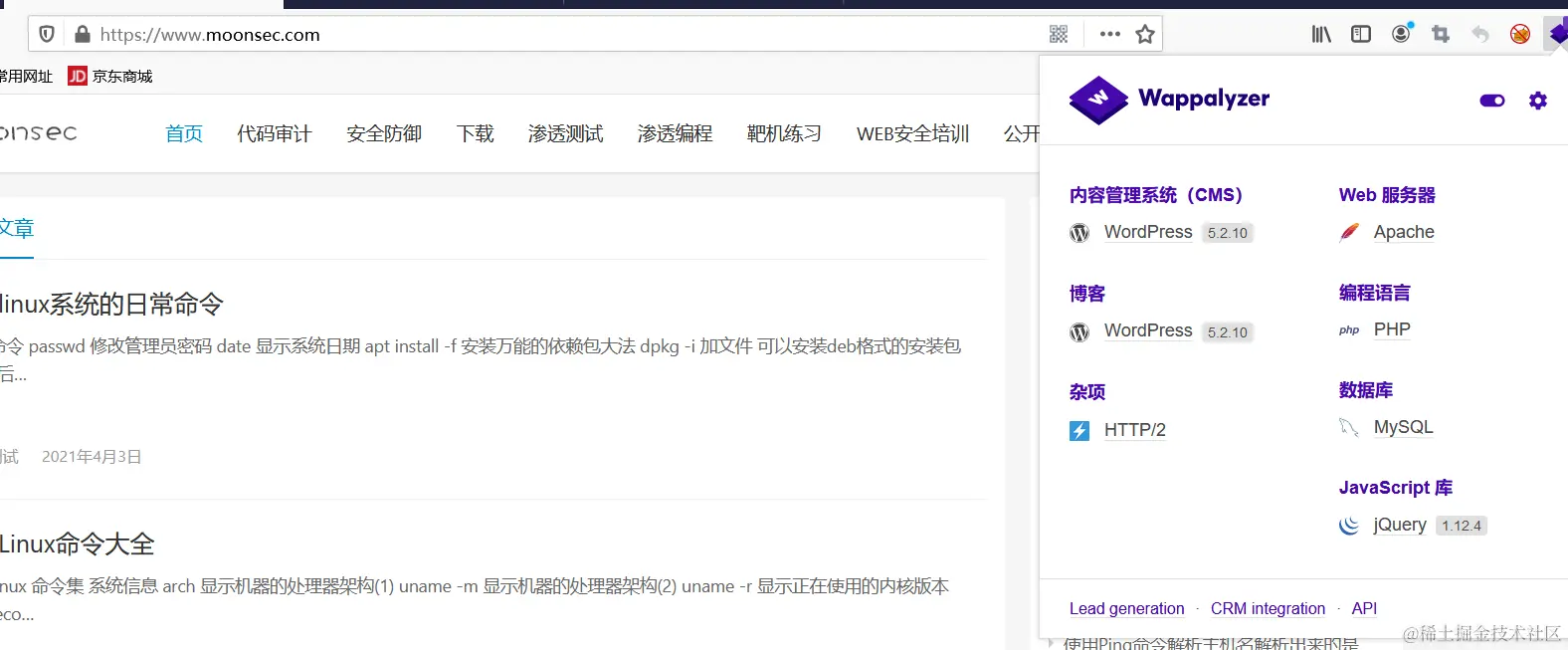Open the WordPress link under 博客
Image resolution: width=1568 pixels, height=650 pixels.
pos(1148,330)
